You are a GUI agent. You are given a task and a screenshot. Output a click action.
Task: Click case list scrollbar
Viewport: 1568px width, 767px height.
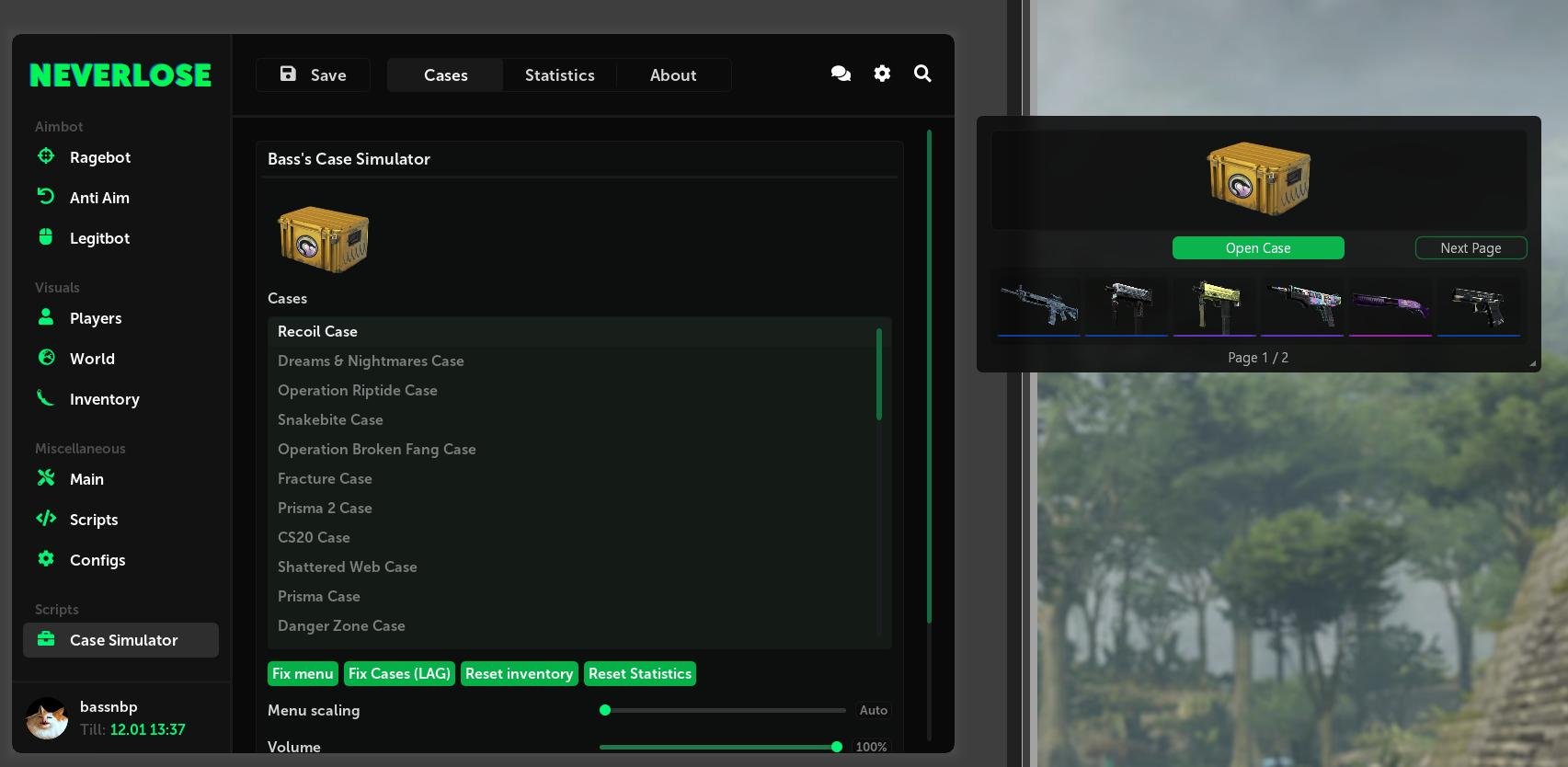[x=879, y=373]
